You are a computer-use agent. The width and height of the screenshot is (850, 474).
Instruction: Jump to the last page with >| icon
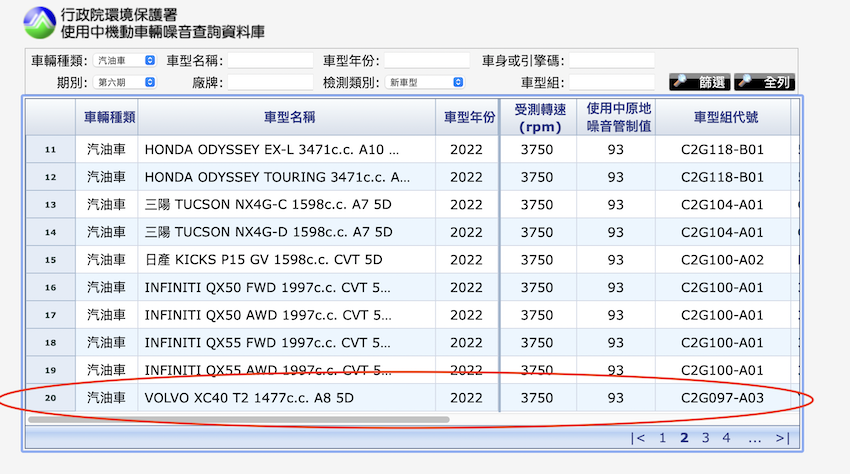tap(782, 437)
